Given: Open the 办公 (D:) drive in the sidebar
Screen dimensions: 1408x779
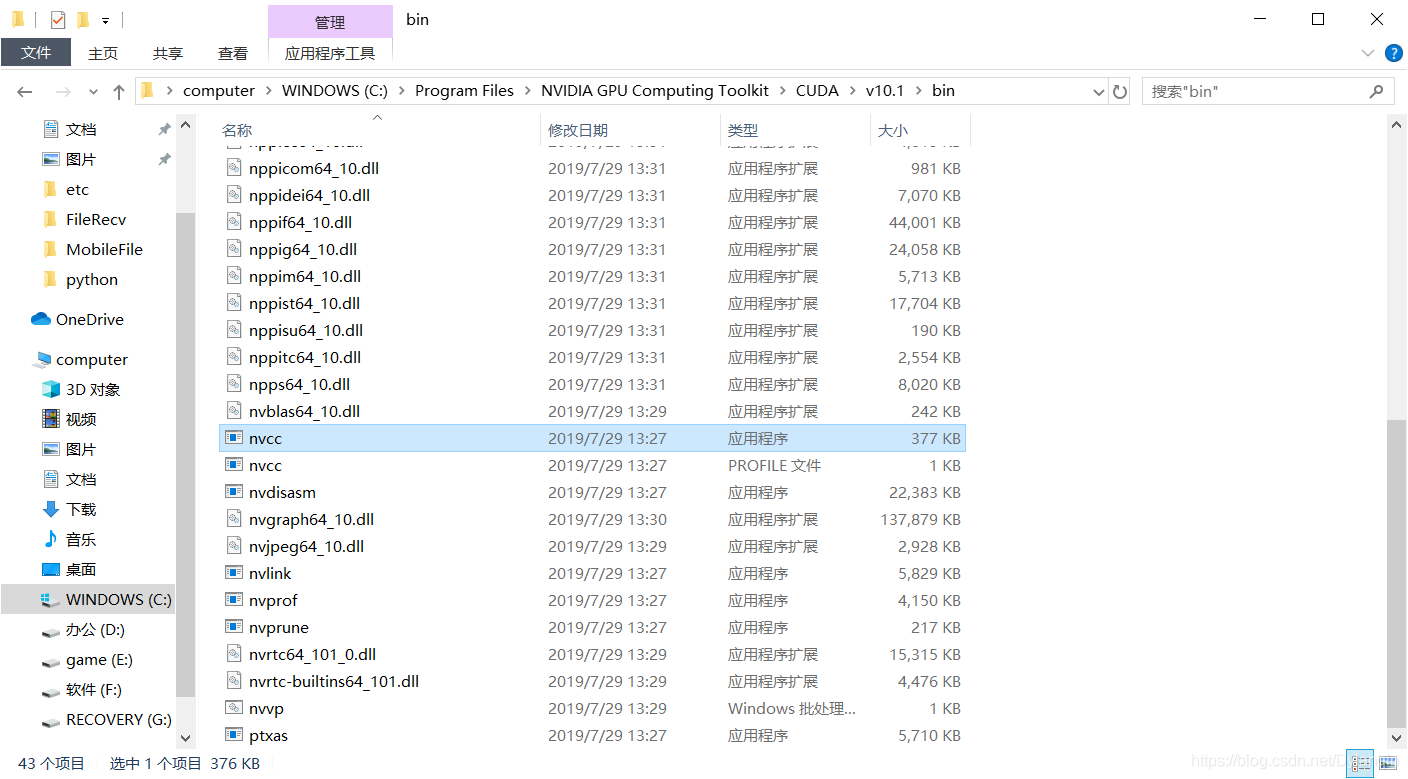Looking at the screenshot, I should coord(95,629).
